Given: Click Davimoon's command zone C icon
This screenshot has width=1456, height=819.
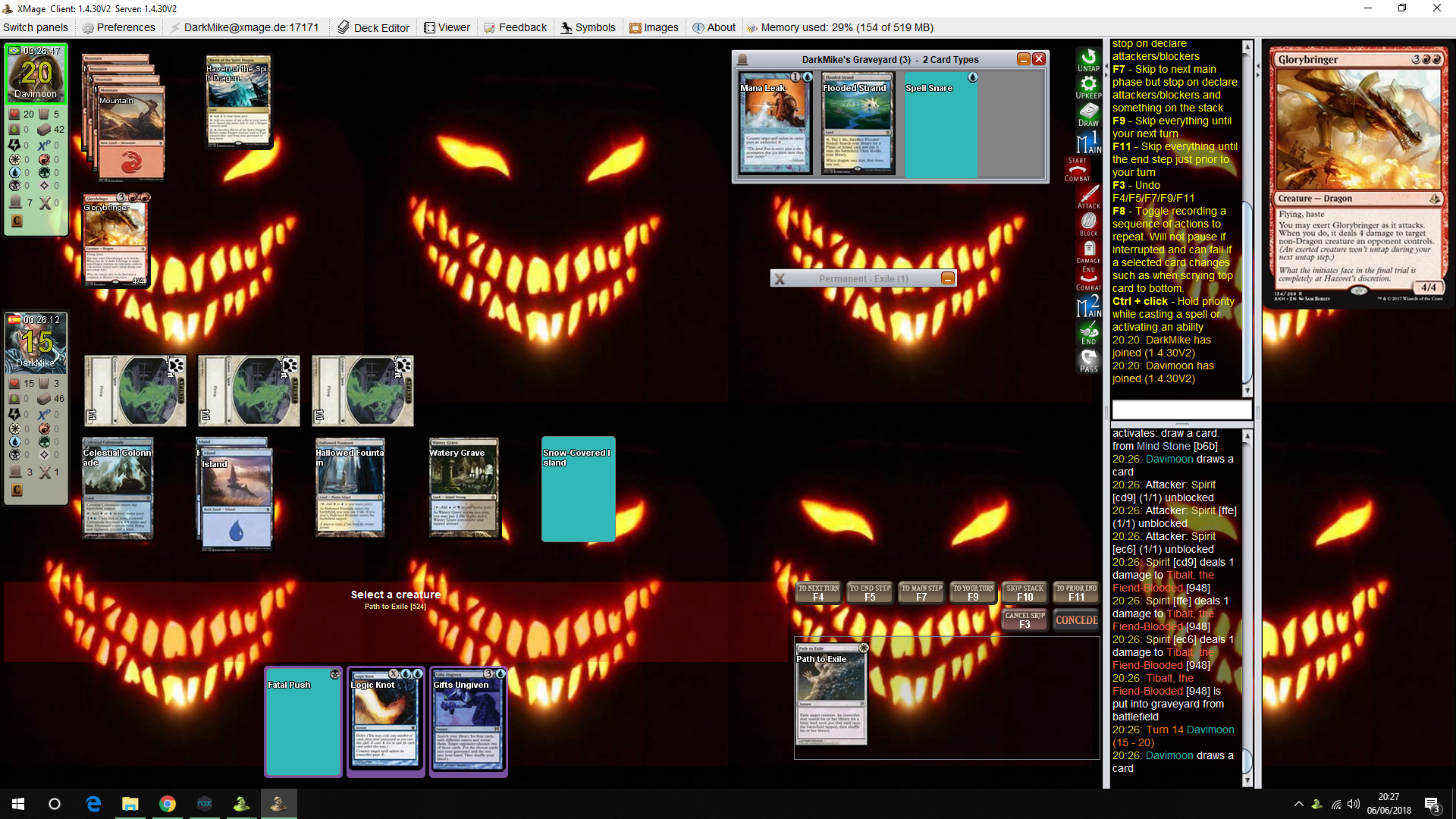Looking at the screenshot, I should click(x=17, y=221).
